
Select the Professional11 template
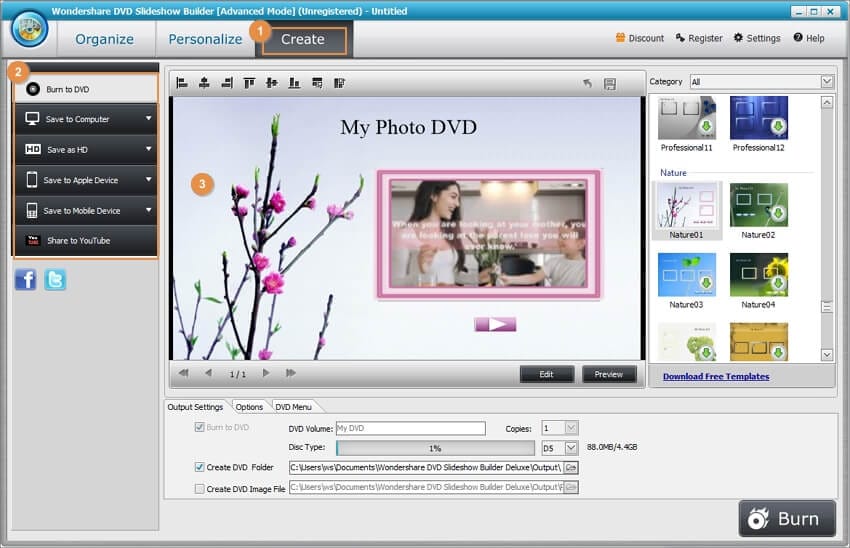pos(686,124)
